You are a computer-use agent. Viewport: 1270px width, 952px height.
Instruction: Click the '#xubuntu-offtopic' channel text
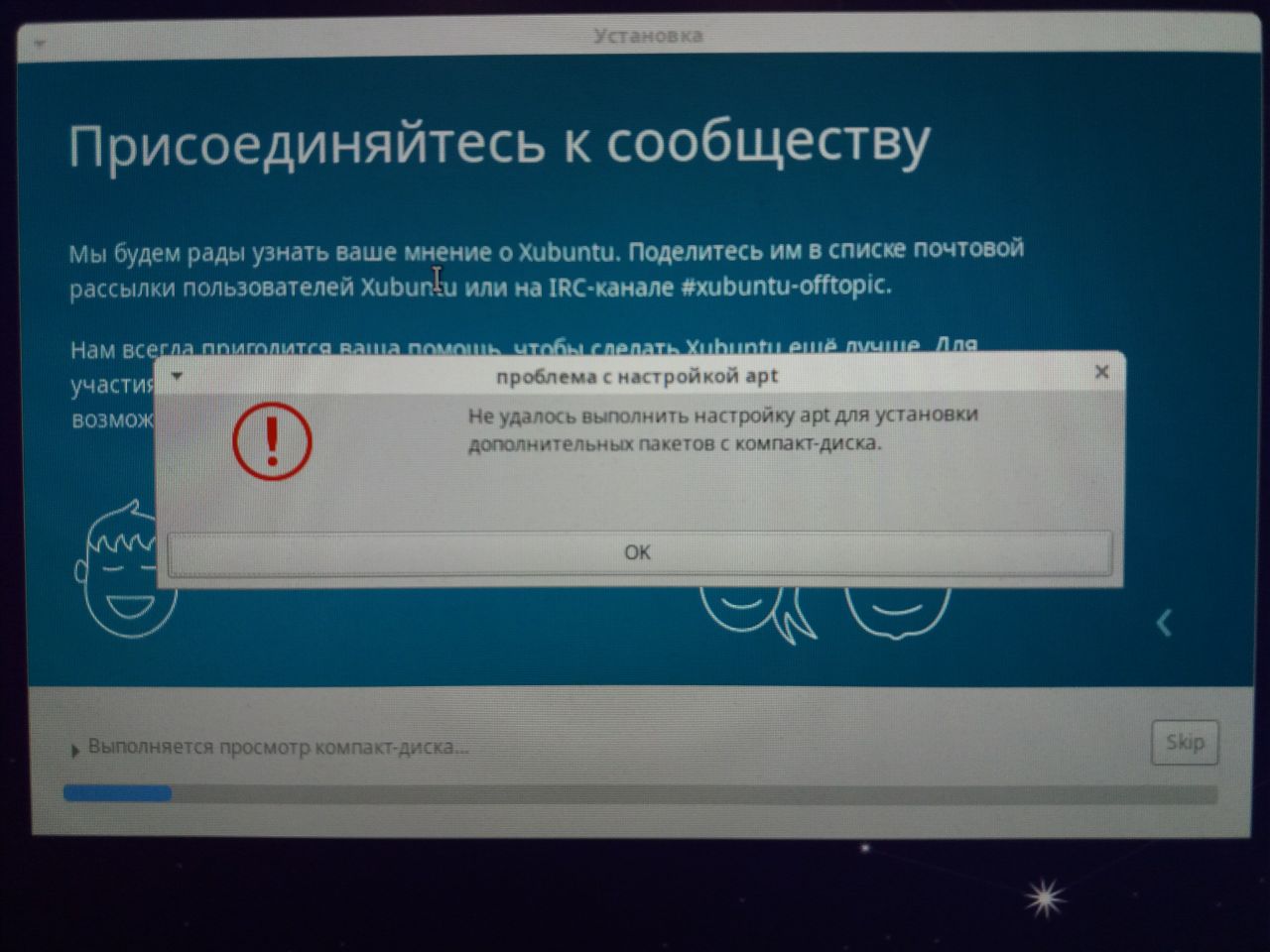coord(786,286)
